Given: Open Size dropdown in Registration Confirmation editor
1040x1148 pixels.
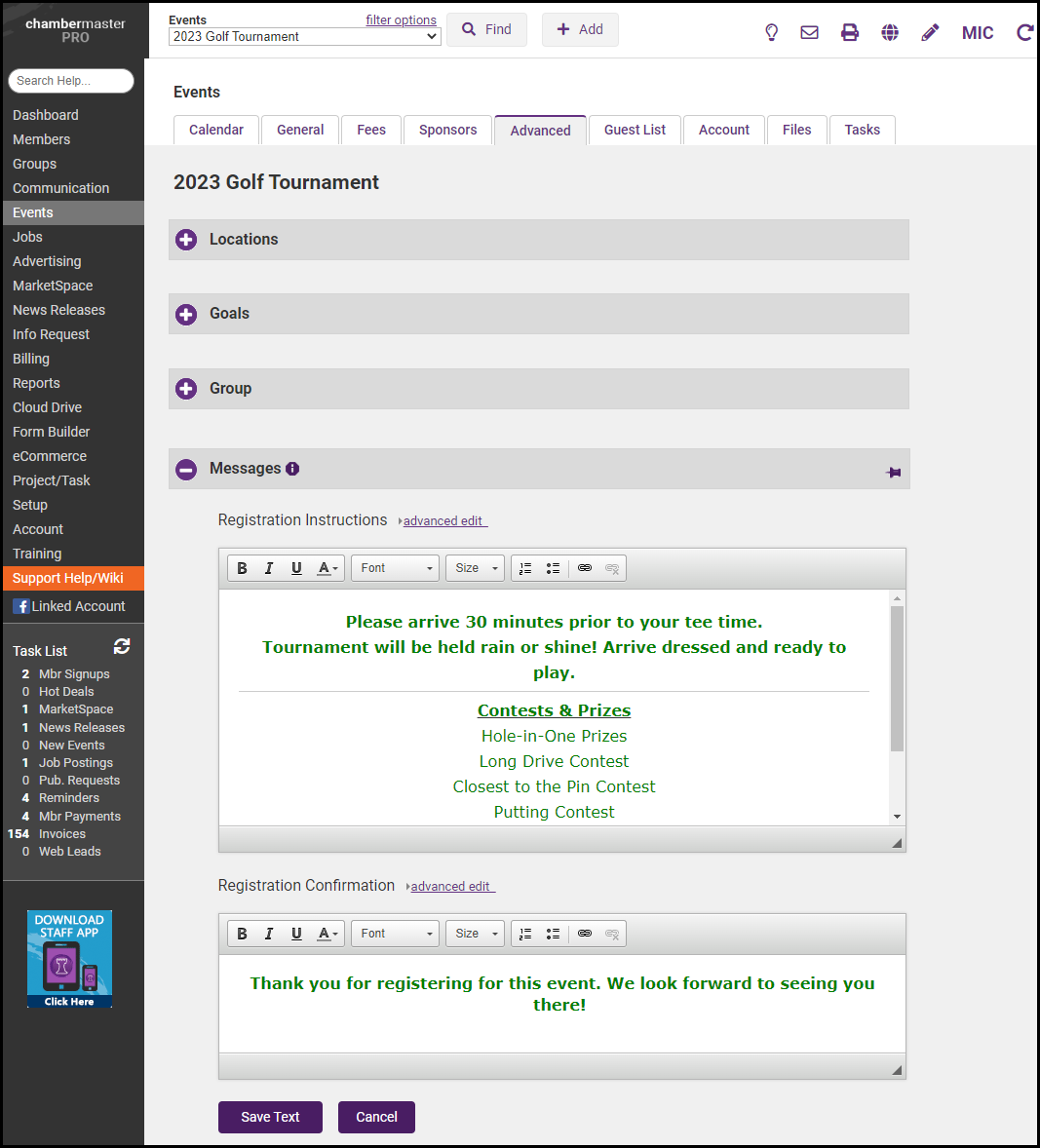Looking at the screenshot, I should pos(476,934).
